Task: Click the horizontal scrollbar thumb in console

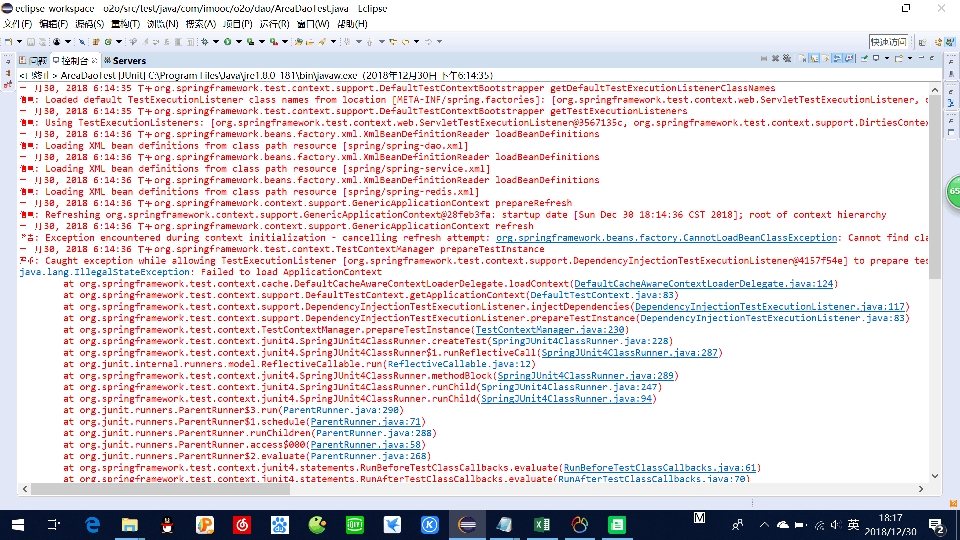Action: click(x=160, y=489)
